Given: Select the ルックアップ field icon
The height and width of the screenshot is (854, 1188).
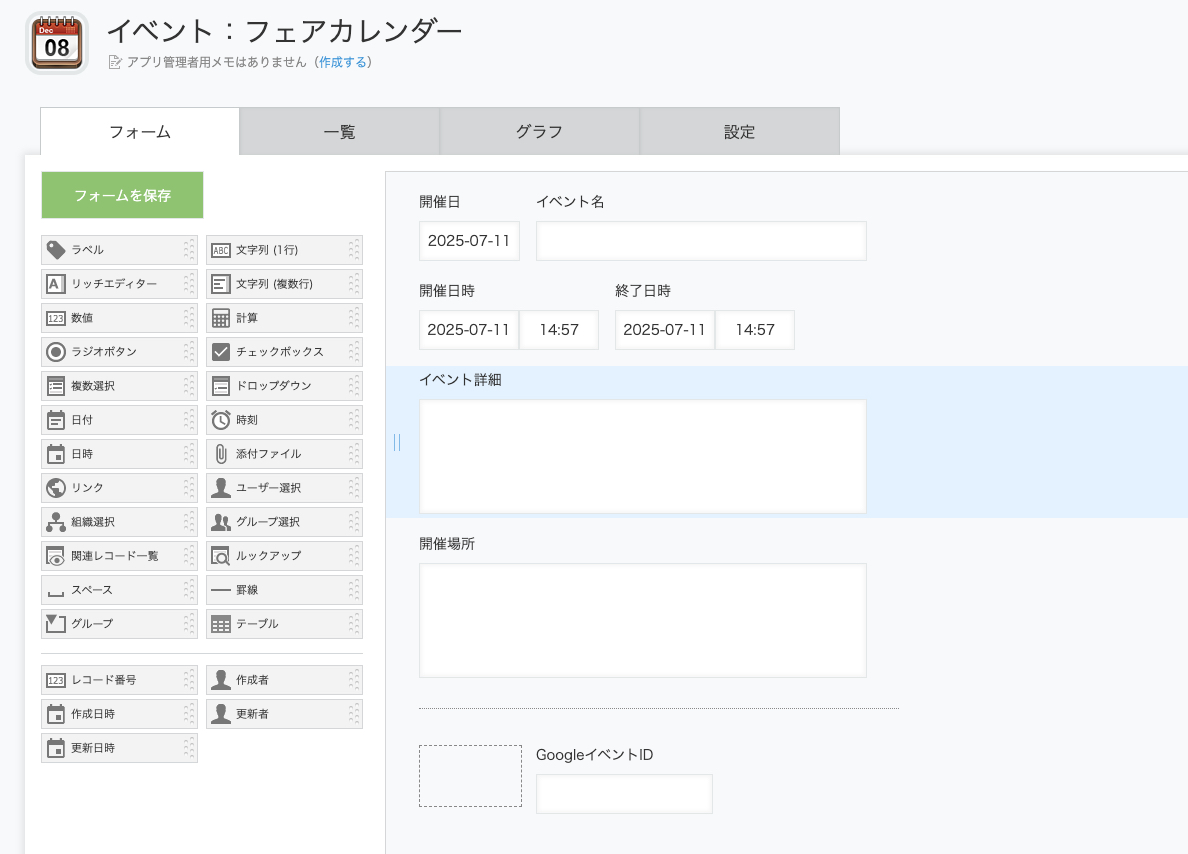Looking at the screenshot, I should 220,556.
